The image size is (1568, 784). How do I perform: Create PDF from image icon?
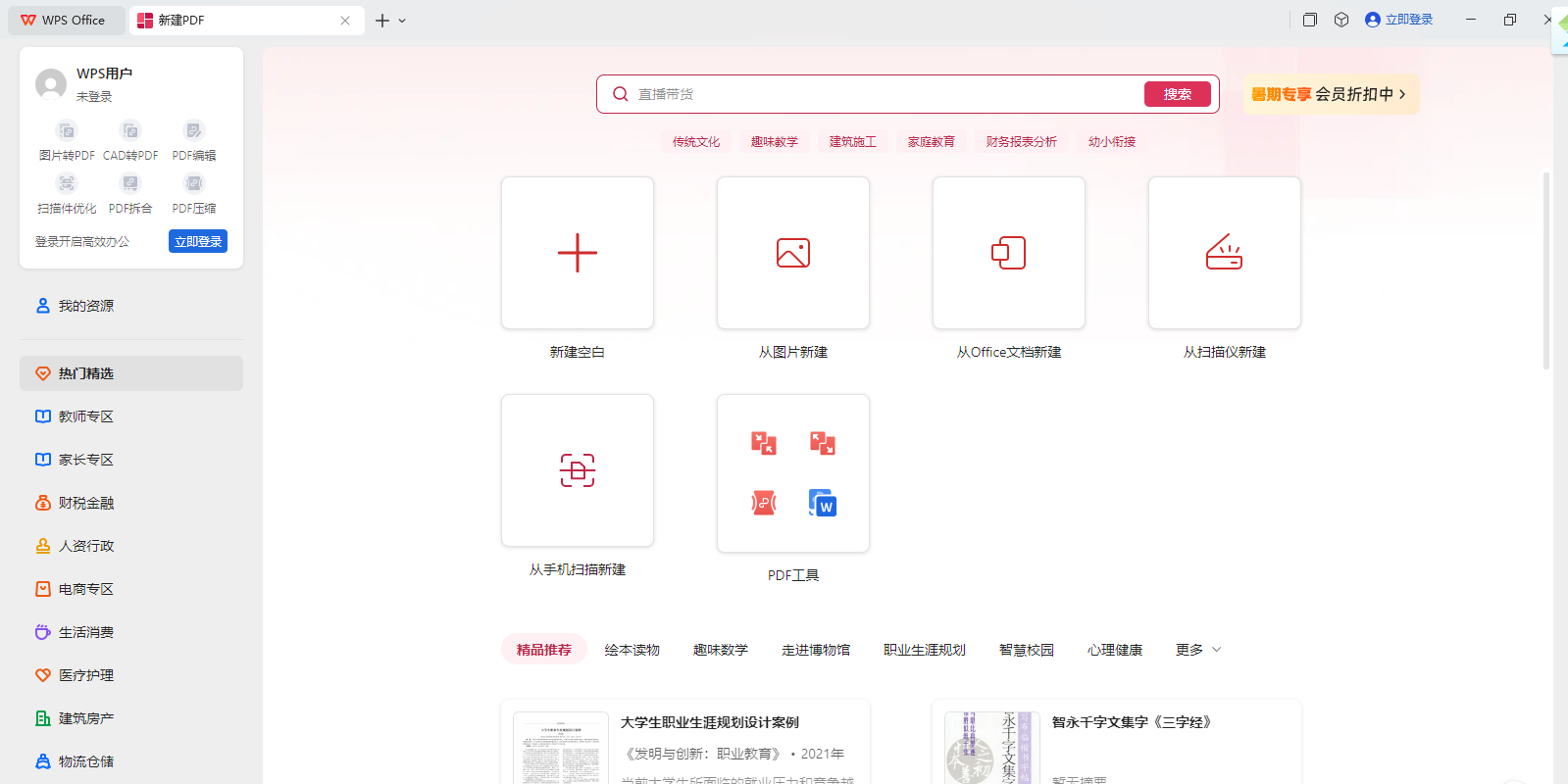pyautogui.click(x=793, y=253)
